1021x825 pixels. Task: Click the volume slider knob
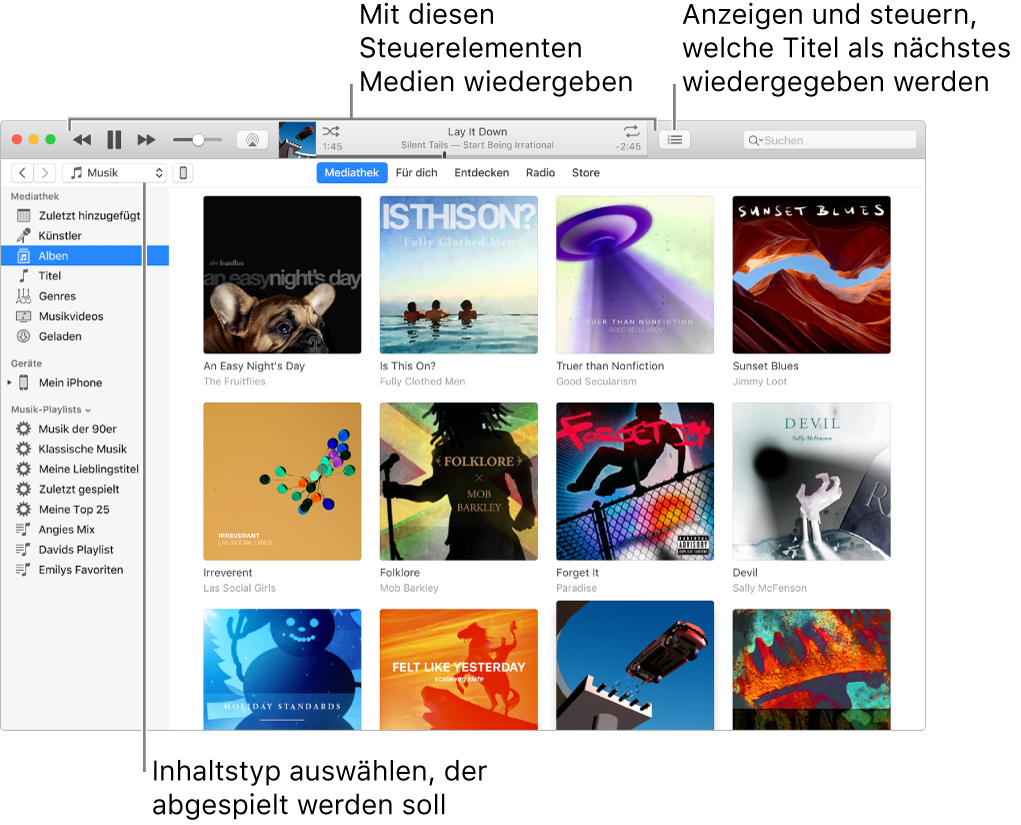click(x=199, y=140)
